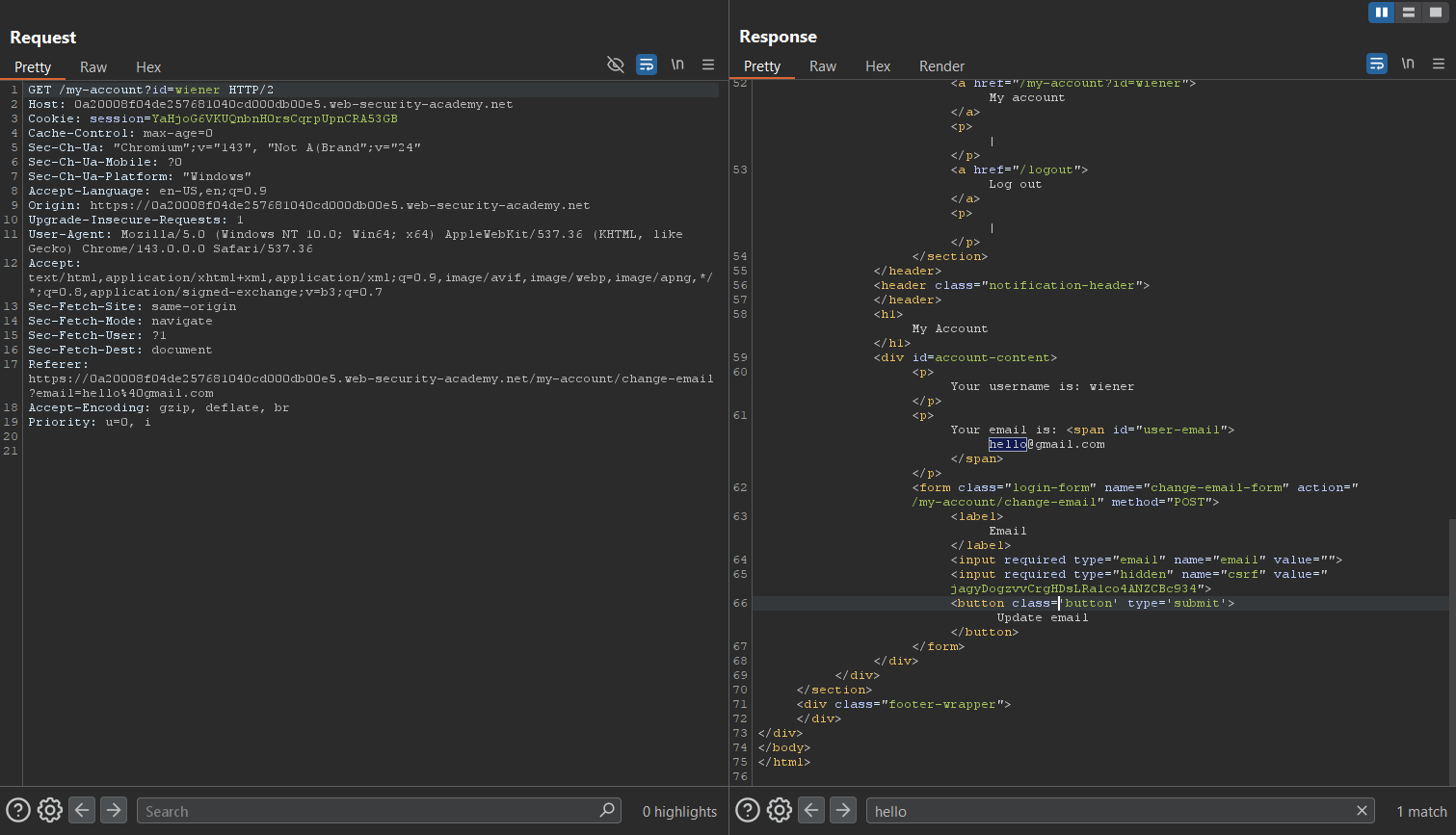Switch Response view to Raw tab
Viewport: 1456px width, 835px height.
click(x=823, y=66)
